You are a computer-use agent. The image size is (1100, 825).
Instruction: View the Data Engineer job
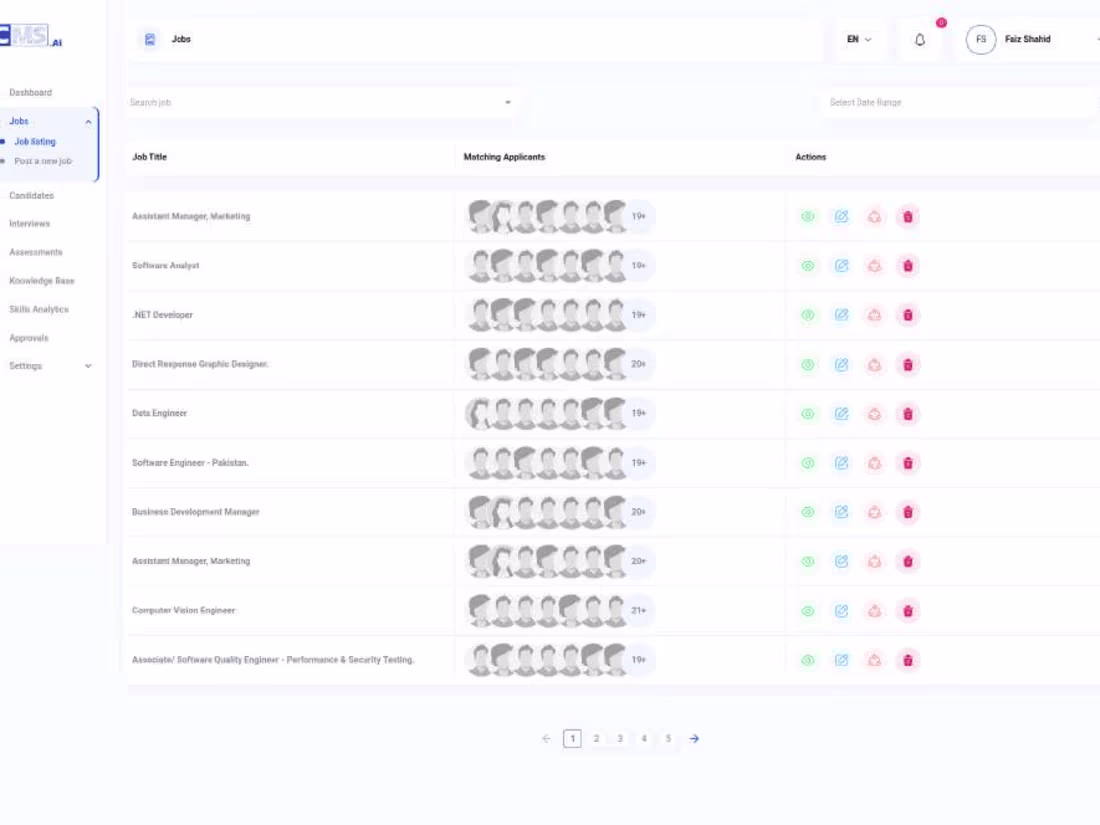click(807, 414)
